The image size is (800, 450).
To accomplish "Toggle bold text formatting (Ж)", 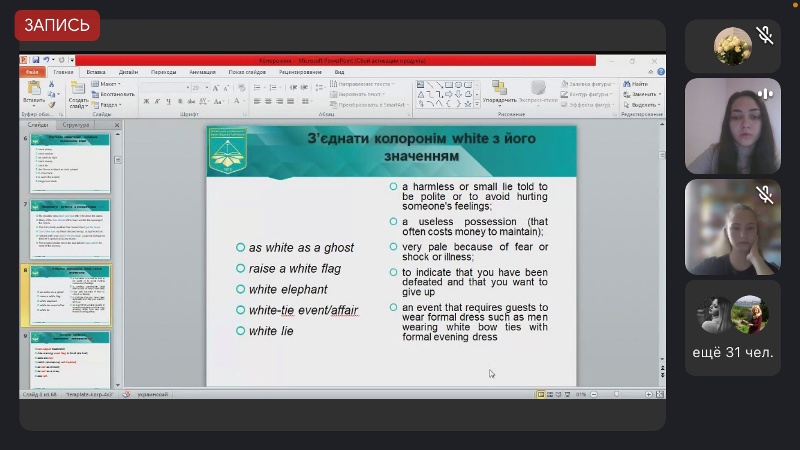I will [x=144, y=102].
